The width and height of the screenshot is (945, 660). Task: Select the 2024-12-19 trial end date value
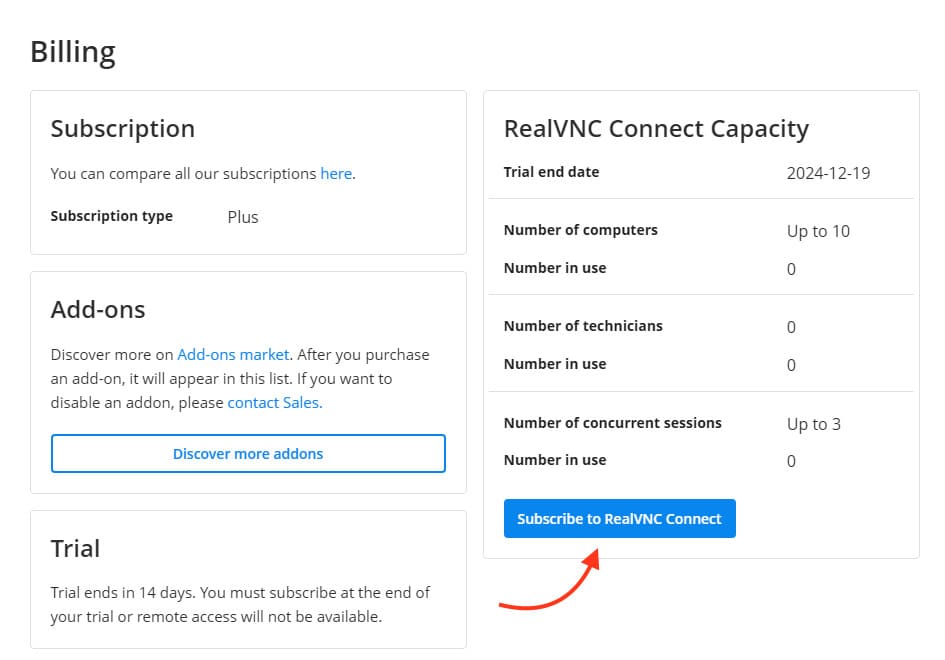point(828,173)
